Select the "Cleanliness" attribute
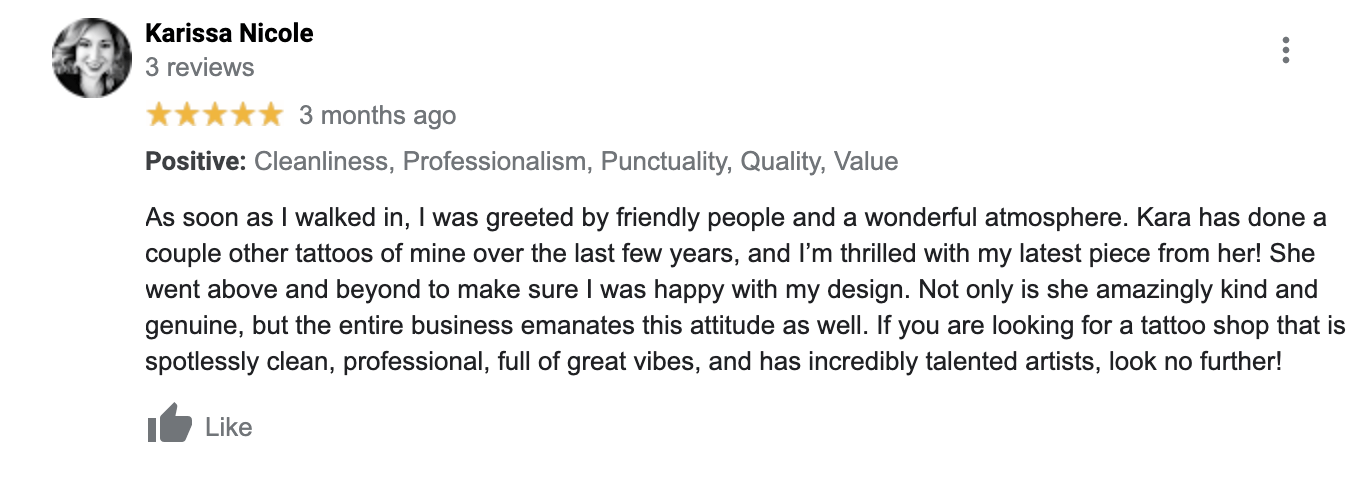The width and height of the screenshot is (1372, 488). pyautogui.click(x=321, y=162)
